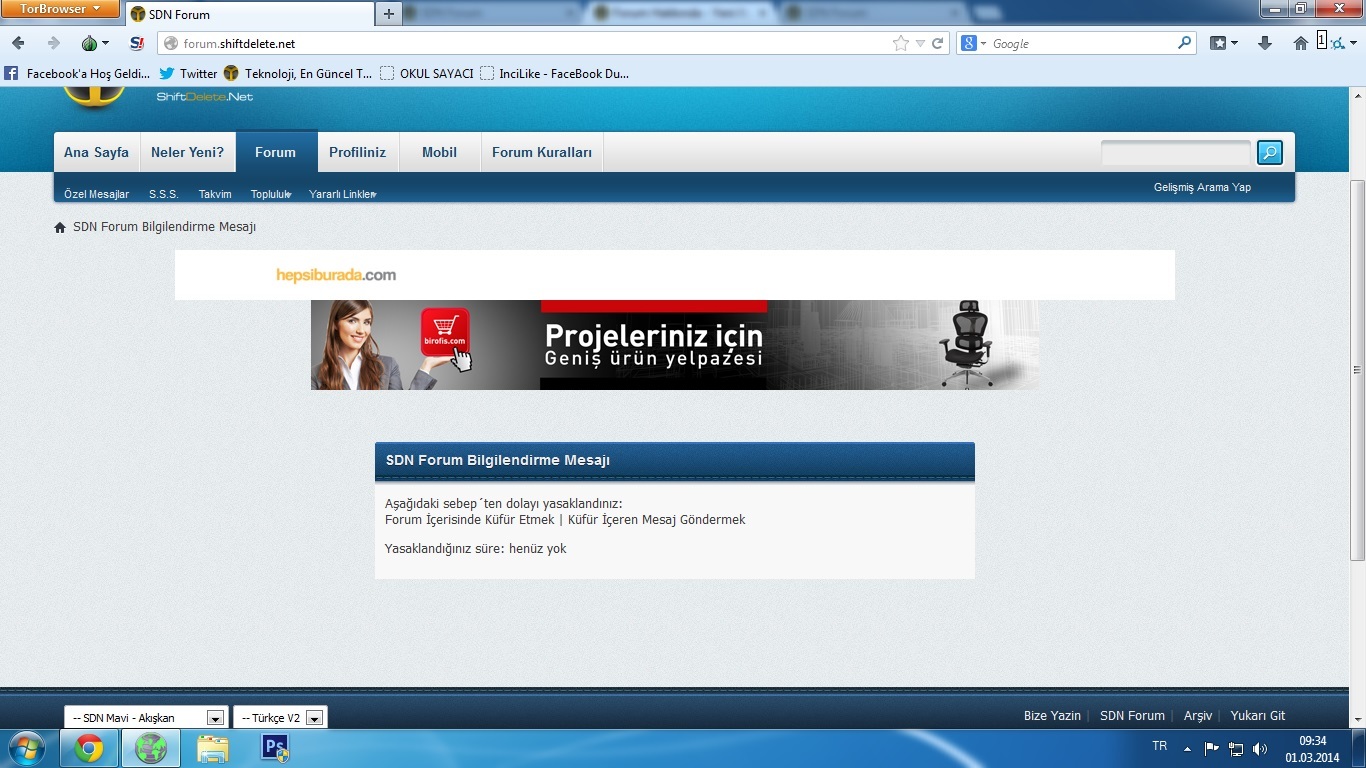Open the Ana Sayfa forum menu
This screenshot has height=768, width=1366.
[97, 152]
